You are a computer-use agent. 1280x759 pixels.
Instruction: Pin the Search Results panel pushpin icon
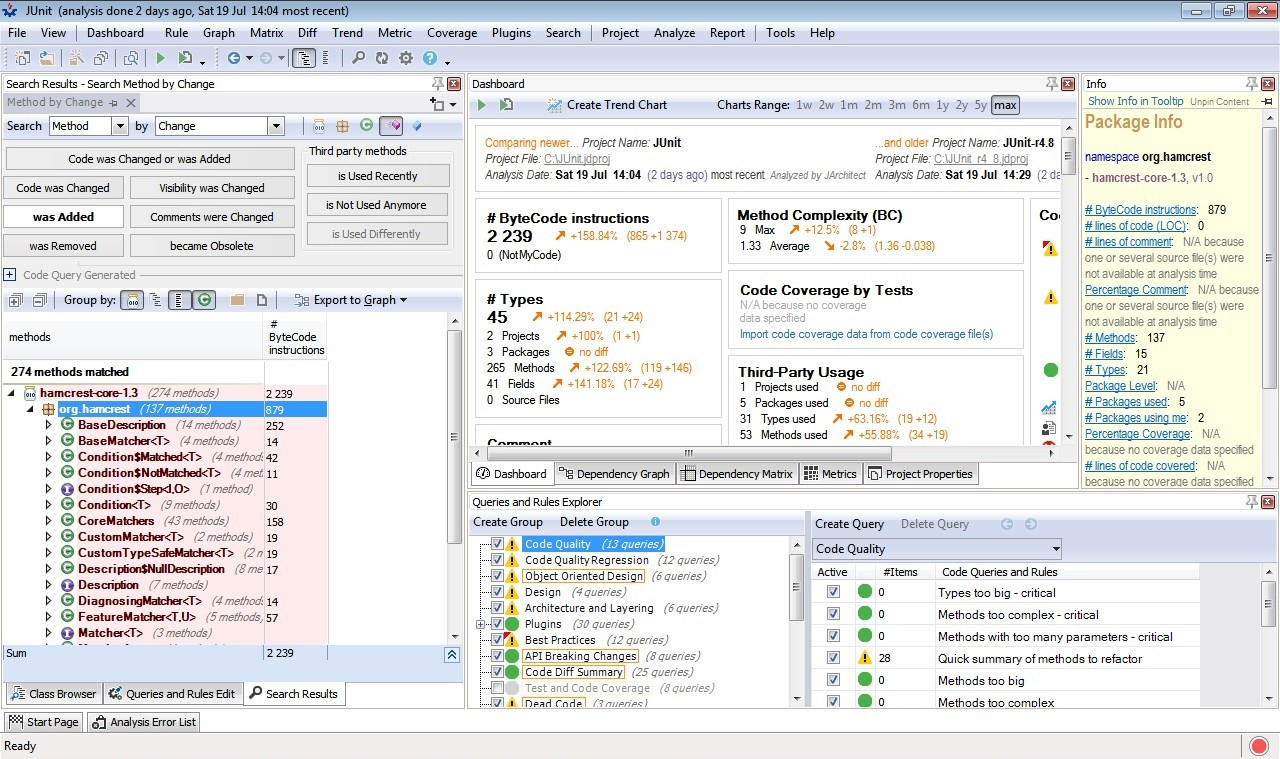pyautogui.click(x=437, y=84)
